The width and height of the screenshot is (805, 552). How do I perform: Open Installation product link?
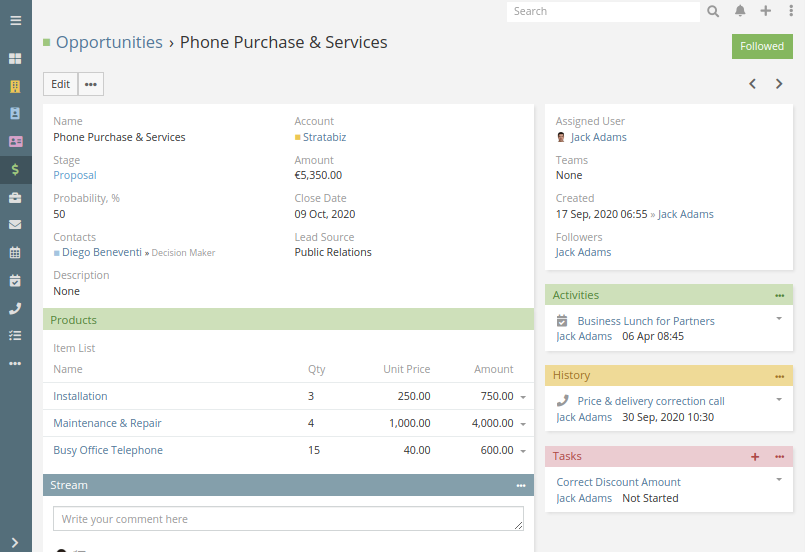click(80, 396)
